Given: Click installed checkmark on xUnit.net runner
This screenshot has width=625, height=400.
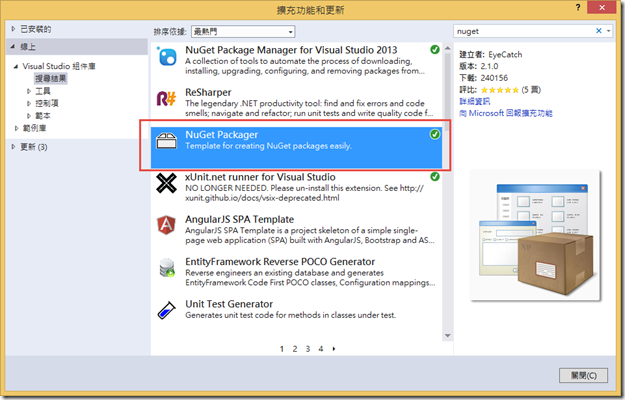Looking at the screenshot, I should [x=435, y=176].
